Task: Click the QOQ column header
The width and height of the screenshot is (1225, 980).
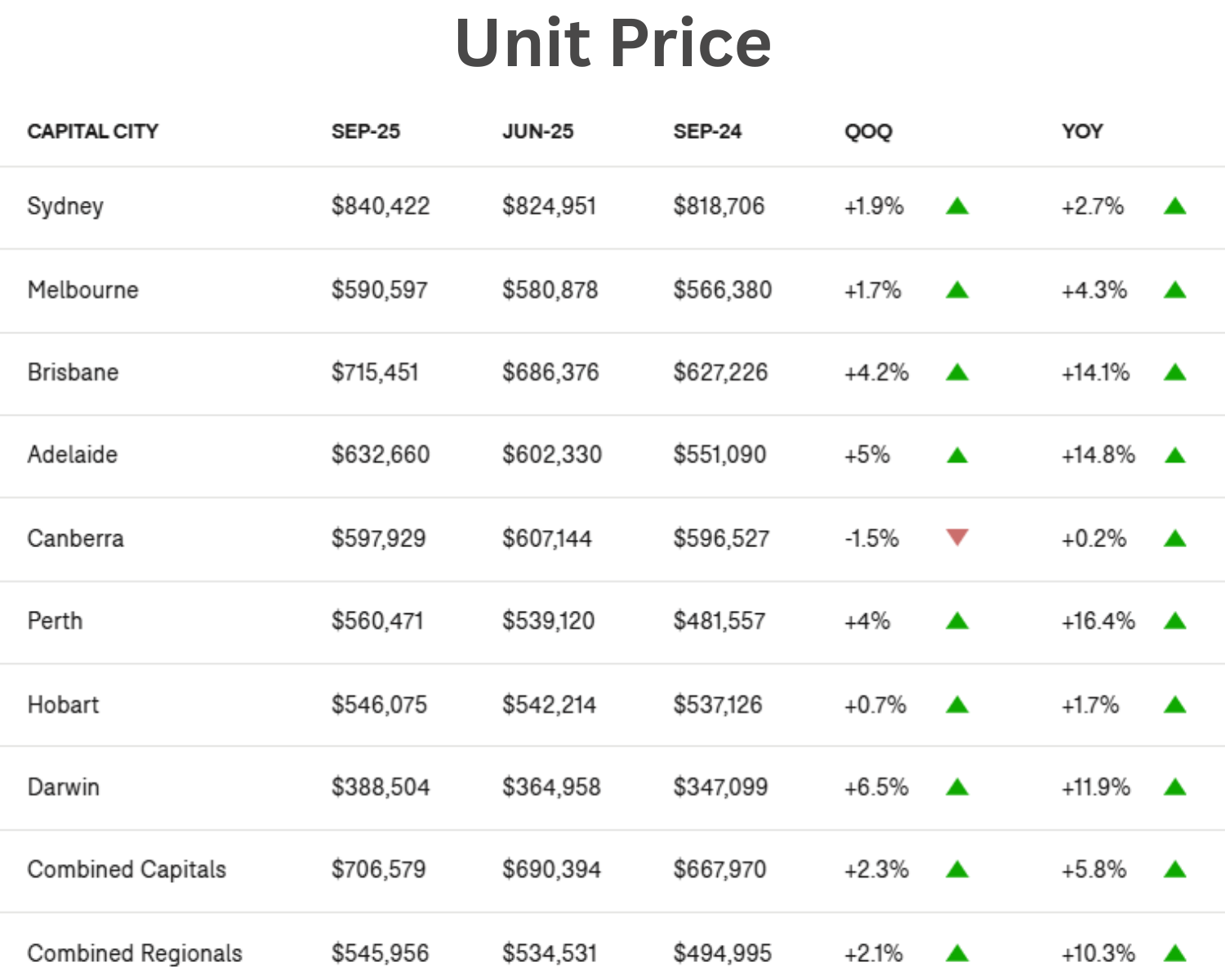Action: click(868, 131)
